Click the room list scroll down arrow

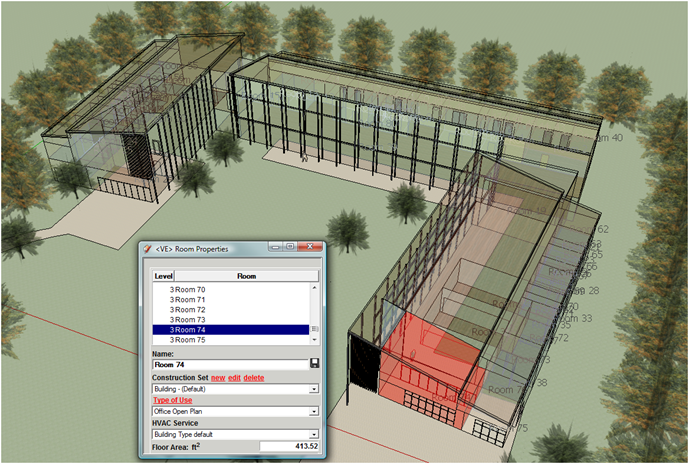[x=315, y=340]
